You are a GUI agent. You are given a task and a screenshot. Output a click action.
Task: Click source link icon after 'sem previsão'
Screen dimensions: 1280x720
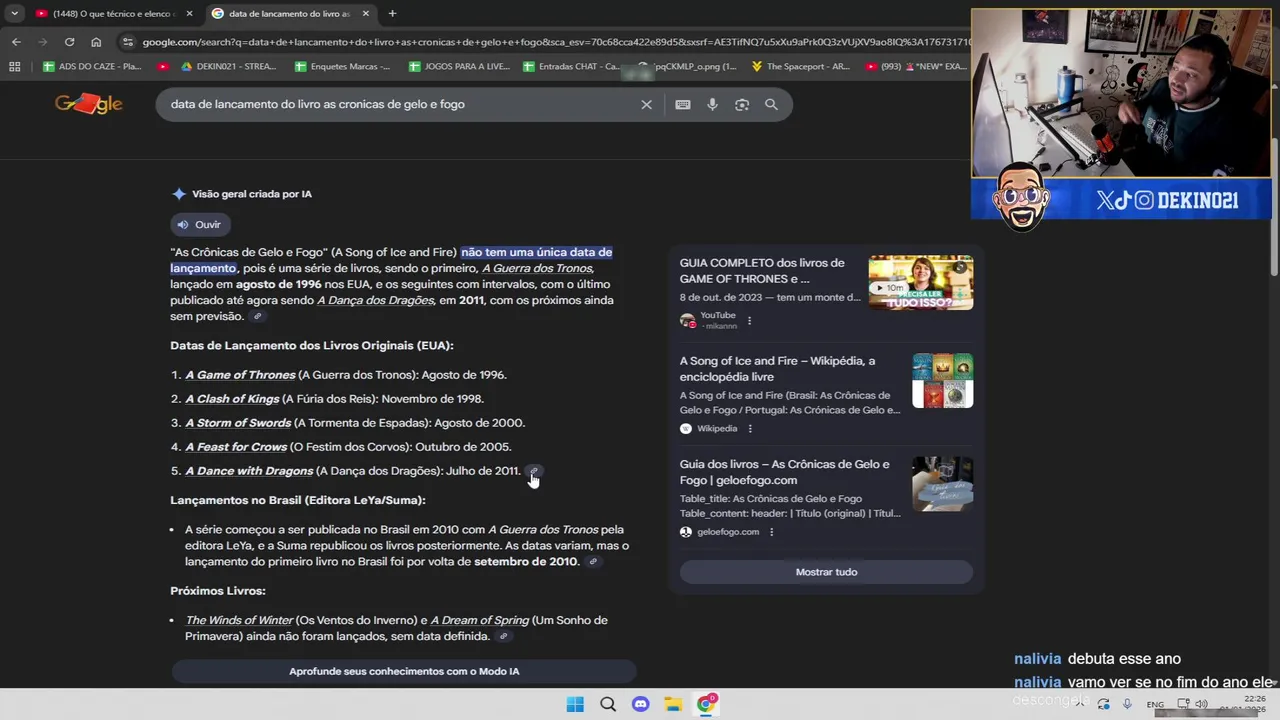[257, 316]
